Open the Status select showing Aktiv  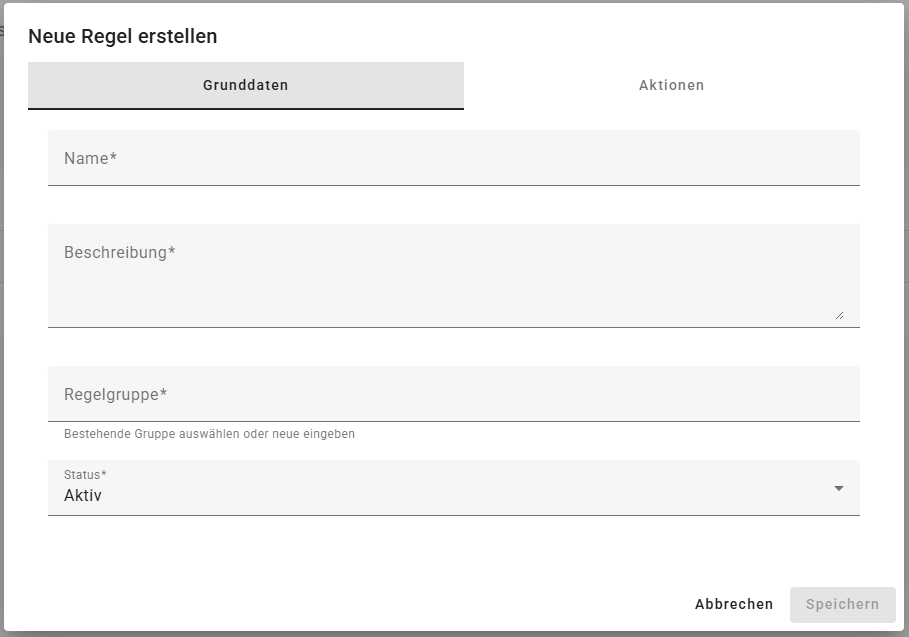440,488
